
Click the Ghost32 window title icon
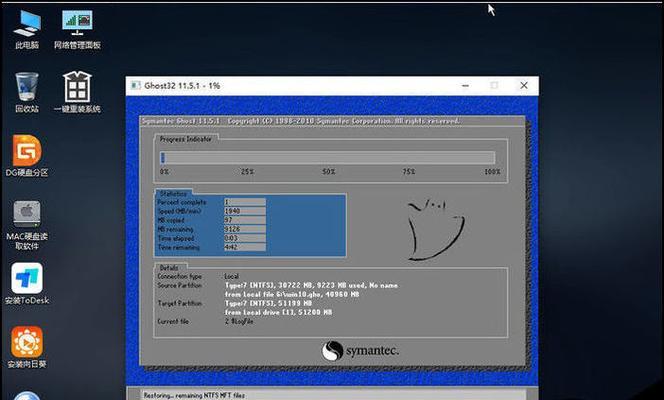[x=136, y=86]
